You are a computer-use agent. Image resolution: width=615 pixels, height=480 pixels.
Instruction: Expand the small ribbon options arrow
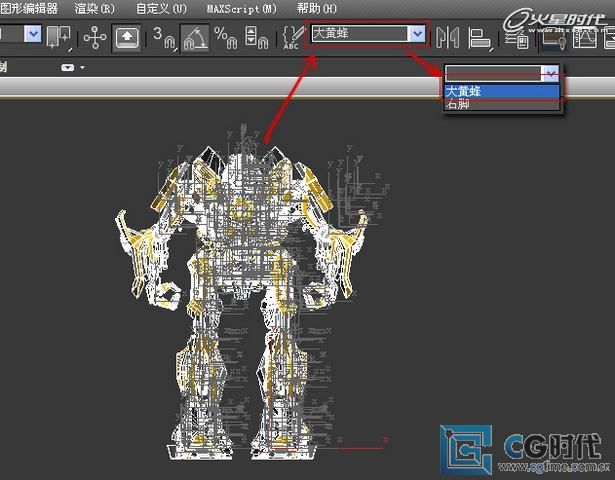[x=82, y=68]
